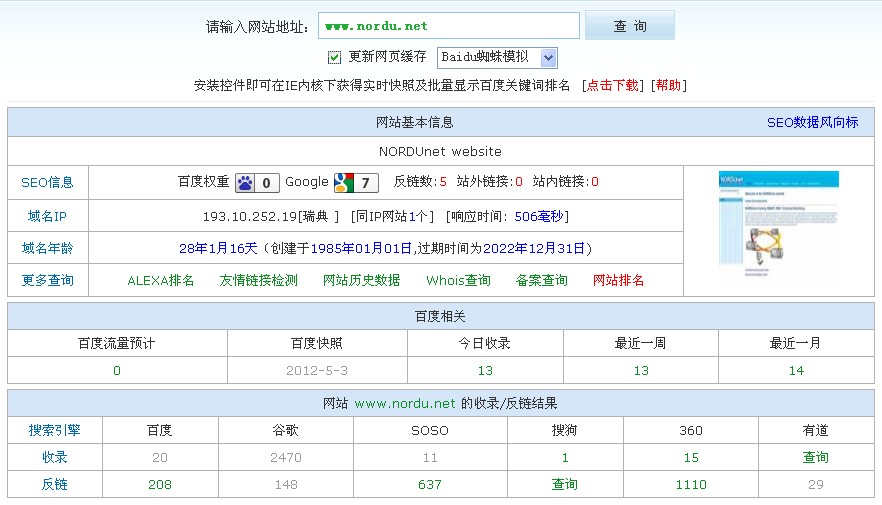Focus the website address input field
The image size is (882, 505).
(448, 26)
